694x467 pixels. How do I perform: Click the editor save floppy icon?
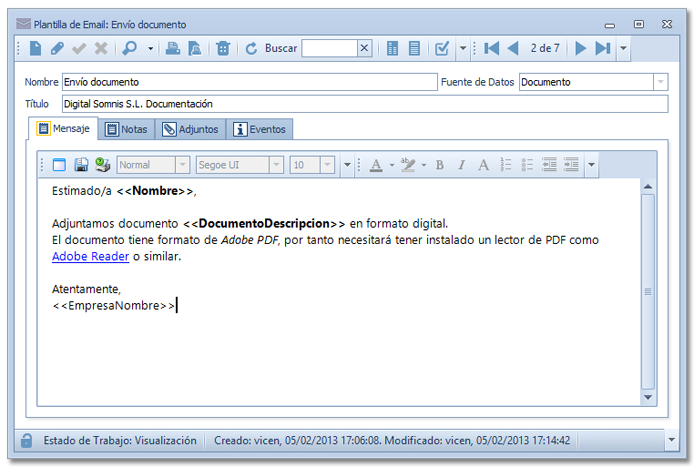pyautogui.click(x=81, y=165)
